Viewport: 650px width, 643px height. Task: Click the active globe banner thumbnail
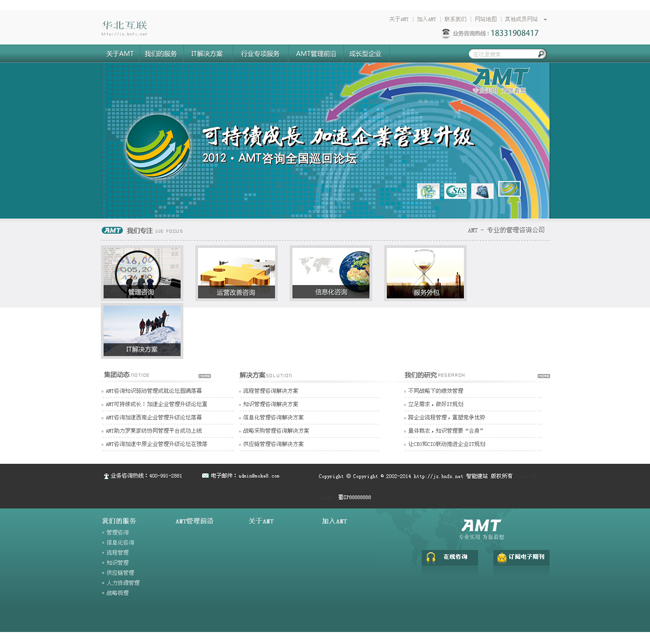[509, 189]
